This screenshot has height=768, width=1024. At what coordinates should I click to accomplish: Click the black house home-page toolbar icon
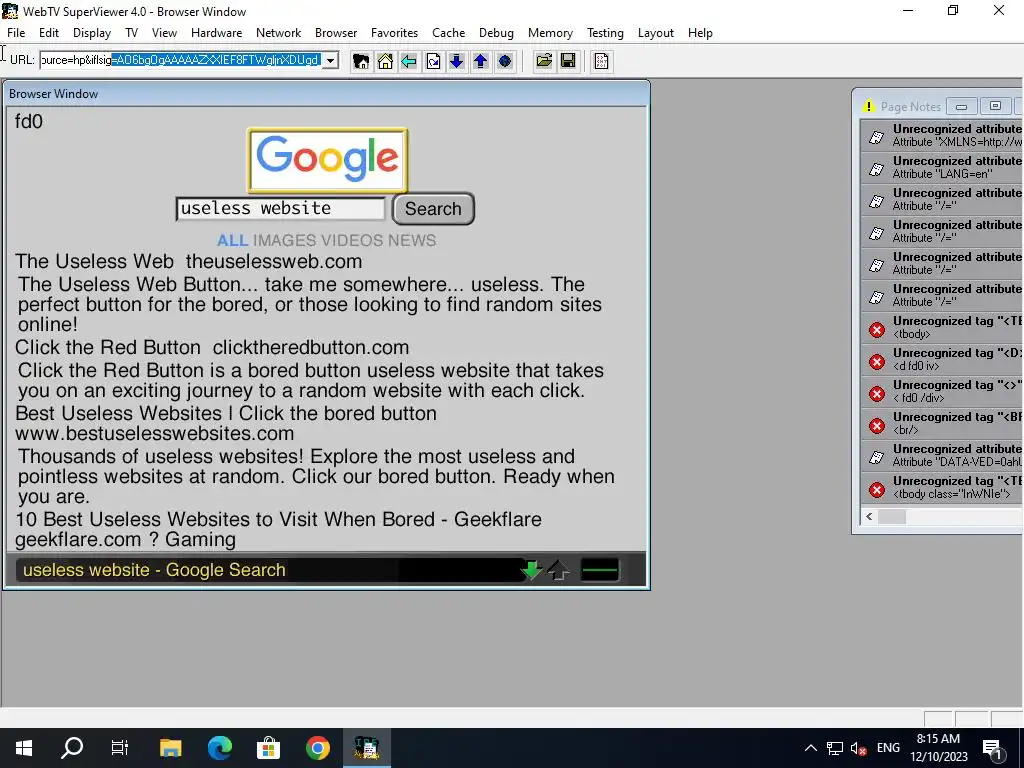[x=360, y=61]
